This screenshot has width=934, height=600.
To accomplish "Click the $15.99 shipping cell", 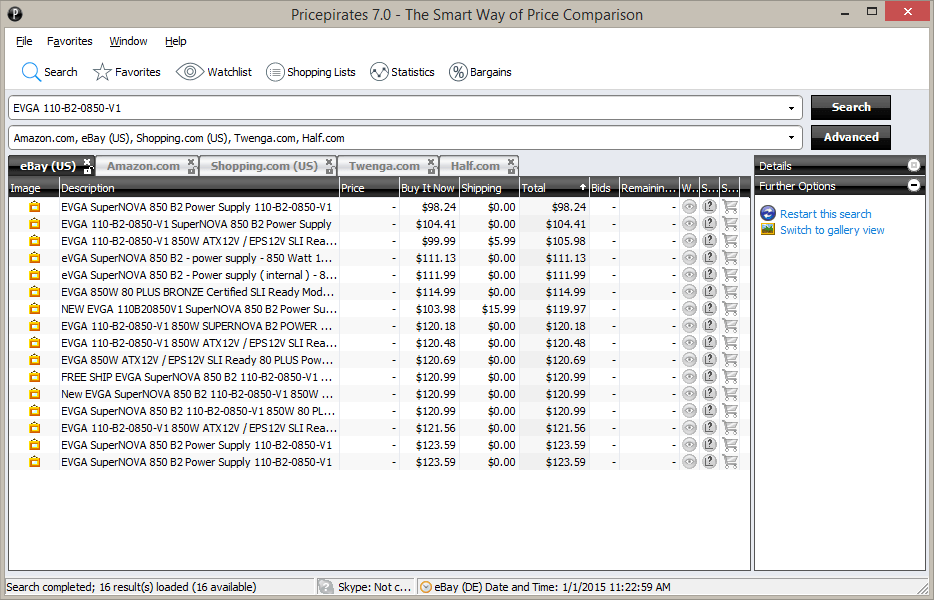I will pos(489,309).
